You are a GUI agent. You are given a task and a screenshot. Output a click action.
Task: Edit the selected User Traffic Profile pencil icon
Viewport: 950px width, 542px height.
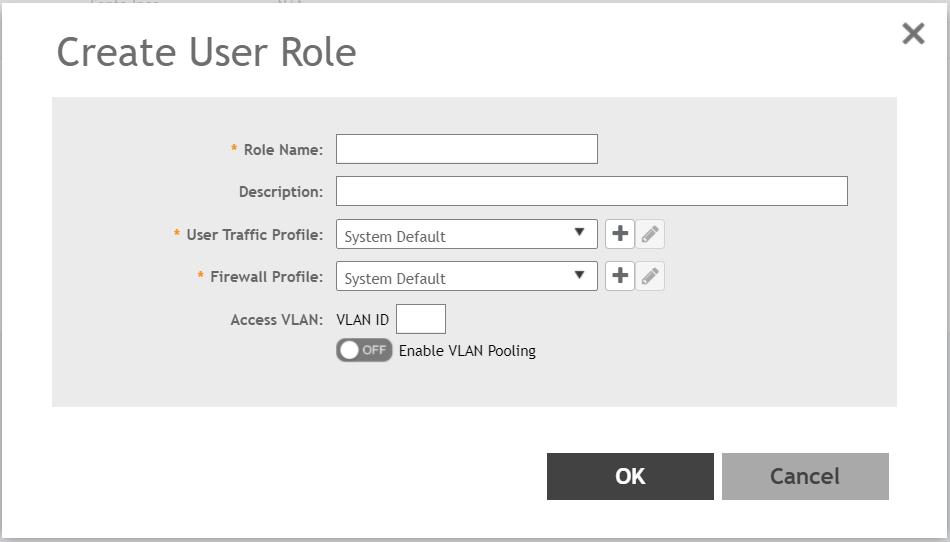[650, 234]
